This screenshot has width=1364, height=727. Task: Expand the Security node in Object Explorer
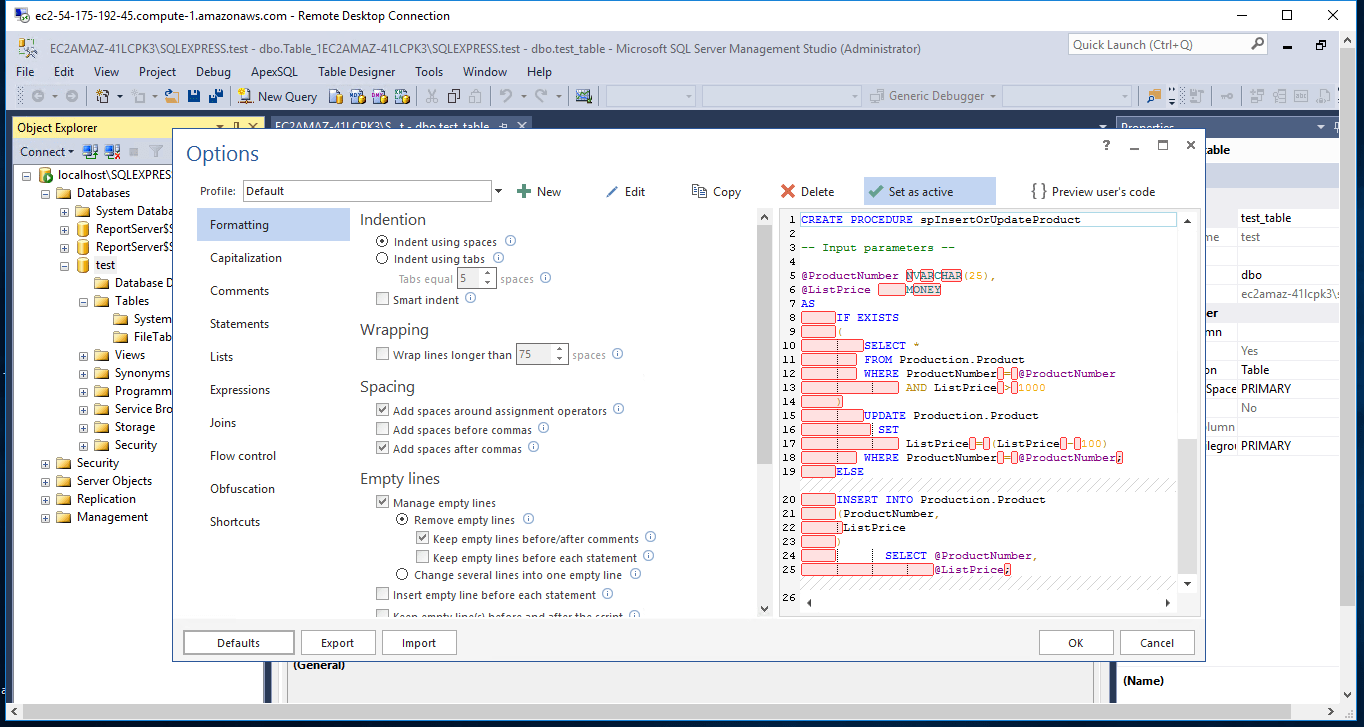pyautogui.click(x=45, y=463)
